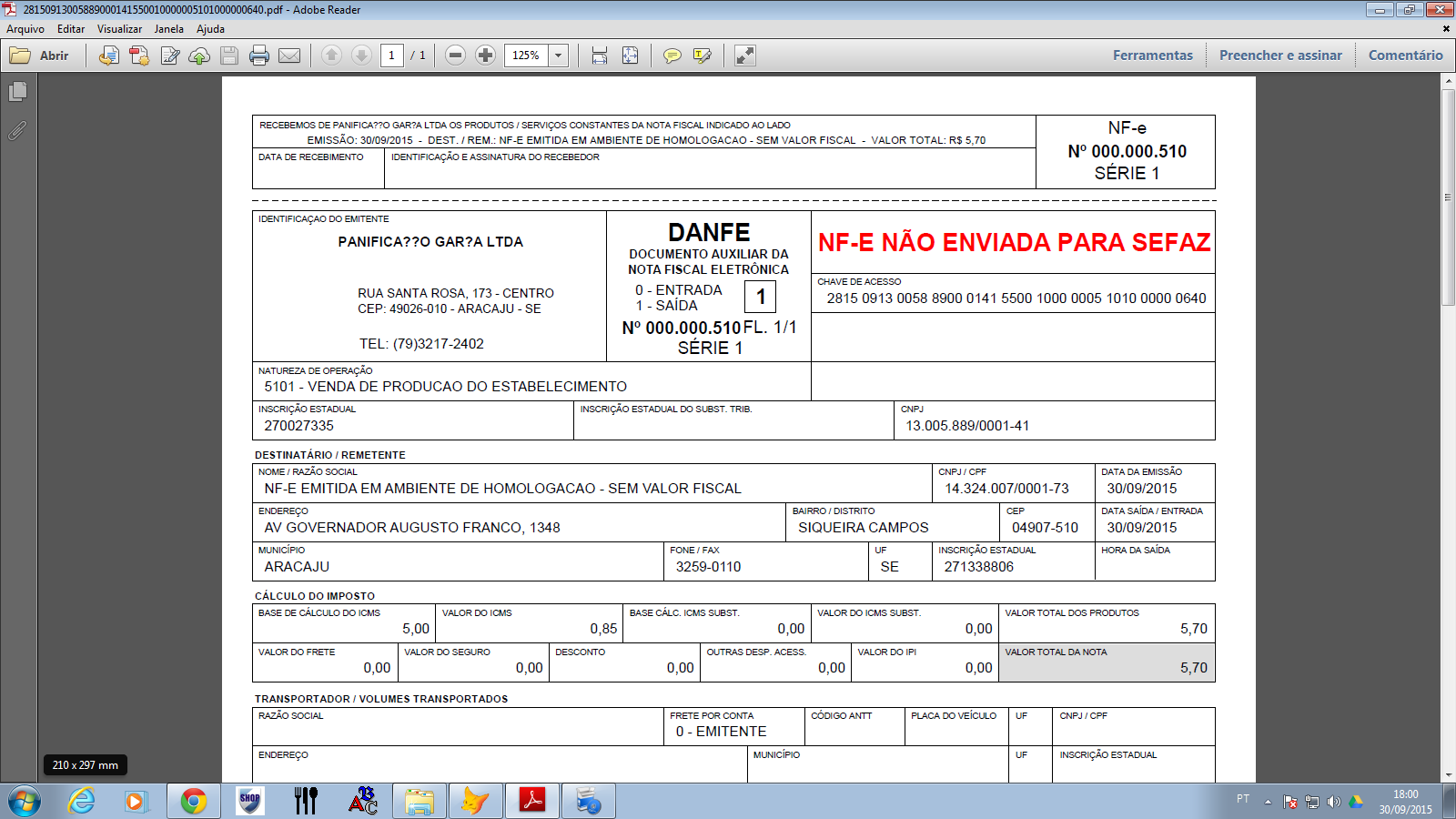Click the fit full page icon

click(x=630, y=56)
